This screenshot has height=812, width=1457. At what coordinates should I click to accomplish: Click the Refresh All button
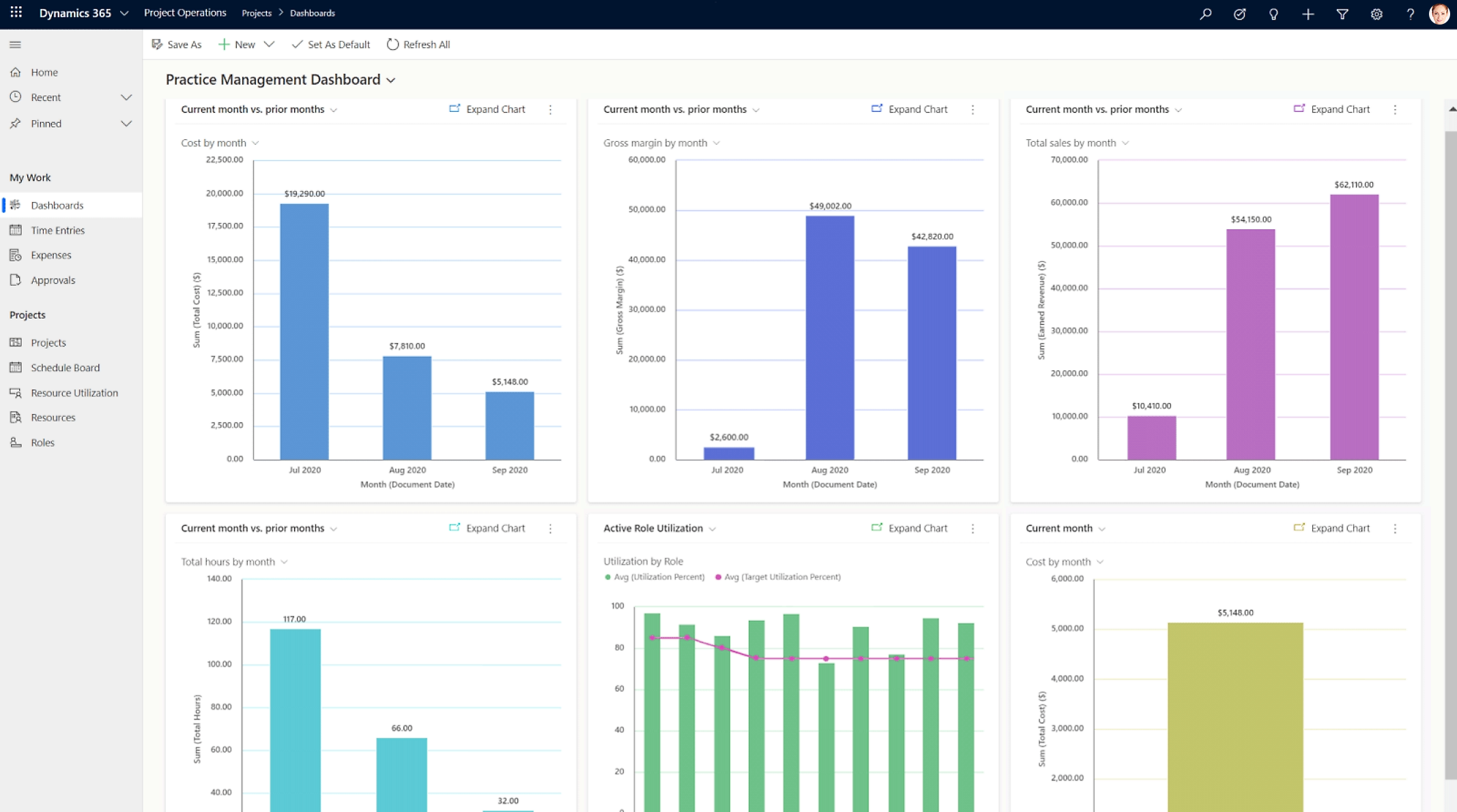[419, 44]
